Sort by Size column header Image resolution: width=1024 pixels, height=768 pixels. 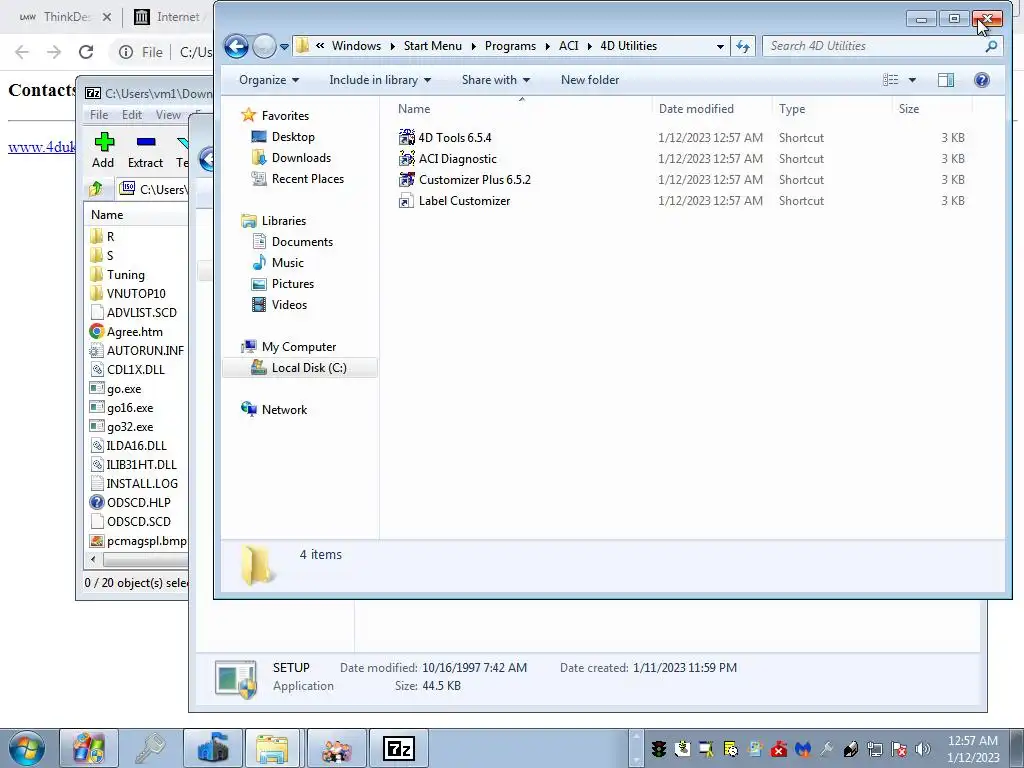click(x=908, y=109)
